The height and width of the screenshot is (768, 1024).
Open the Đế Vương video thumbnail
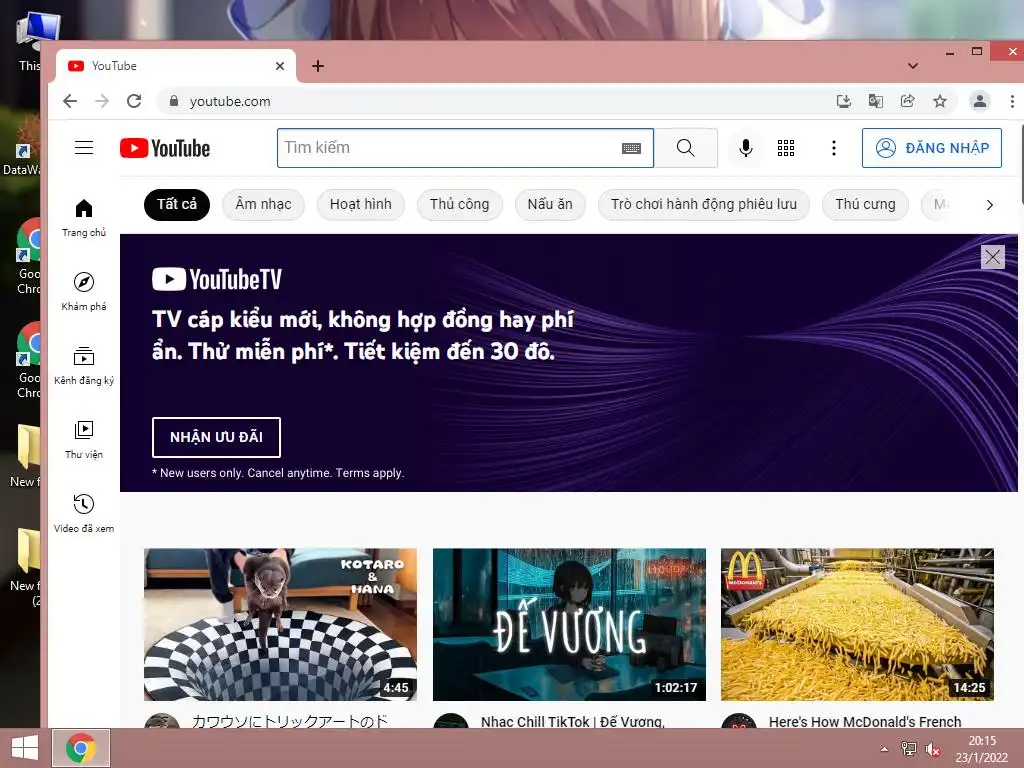pos(569,624)
